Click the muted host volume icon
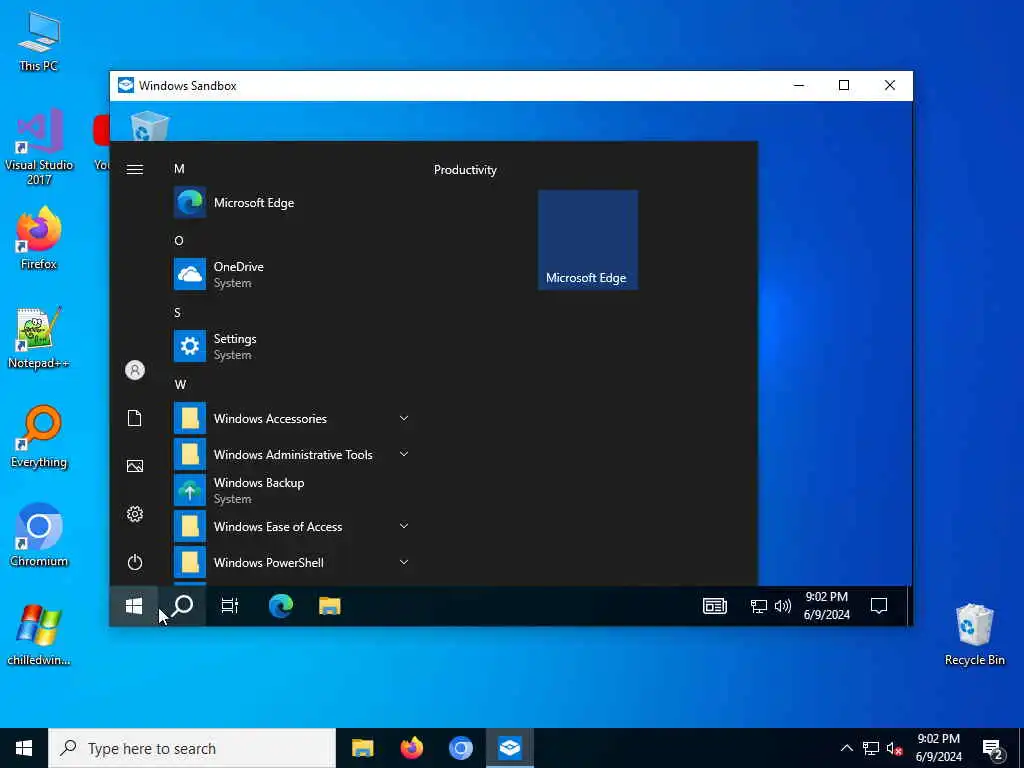 (894, 748)
